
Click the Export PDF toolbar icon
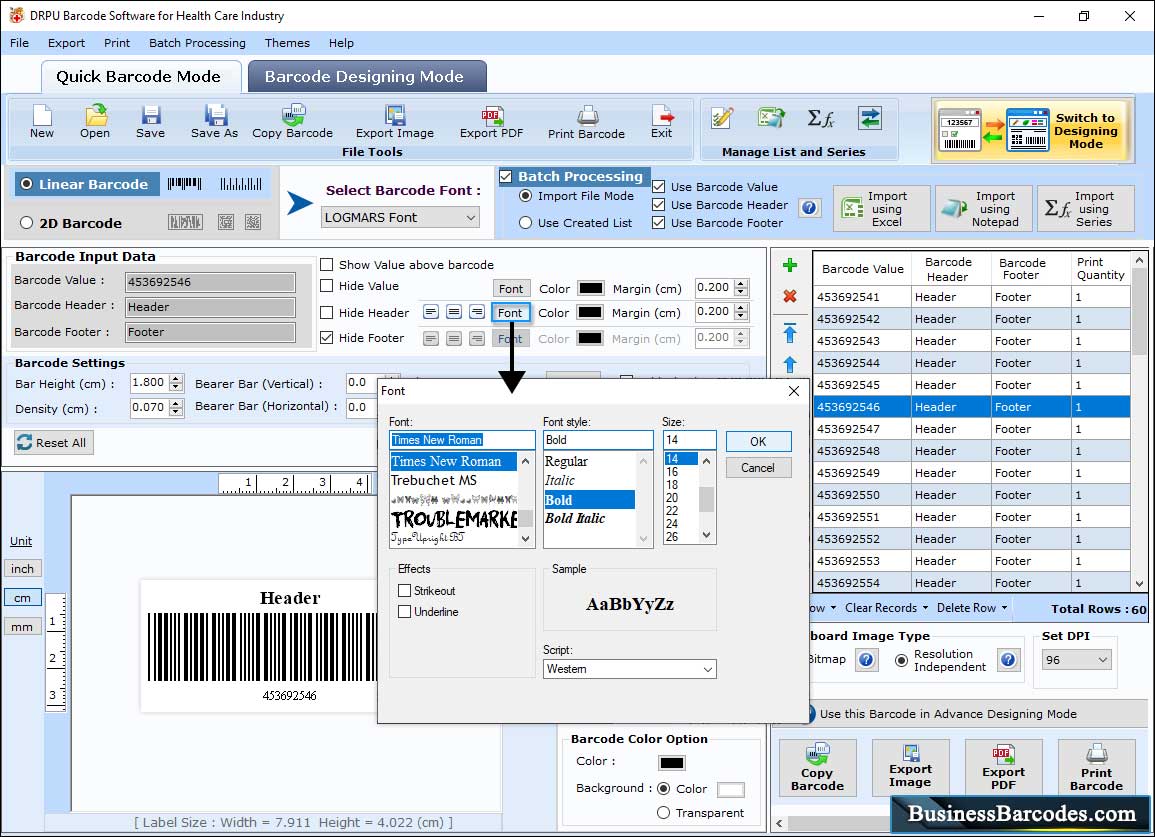coord(491,122)
